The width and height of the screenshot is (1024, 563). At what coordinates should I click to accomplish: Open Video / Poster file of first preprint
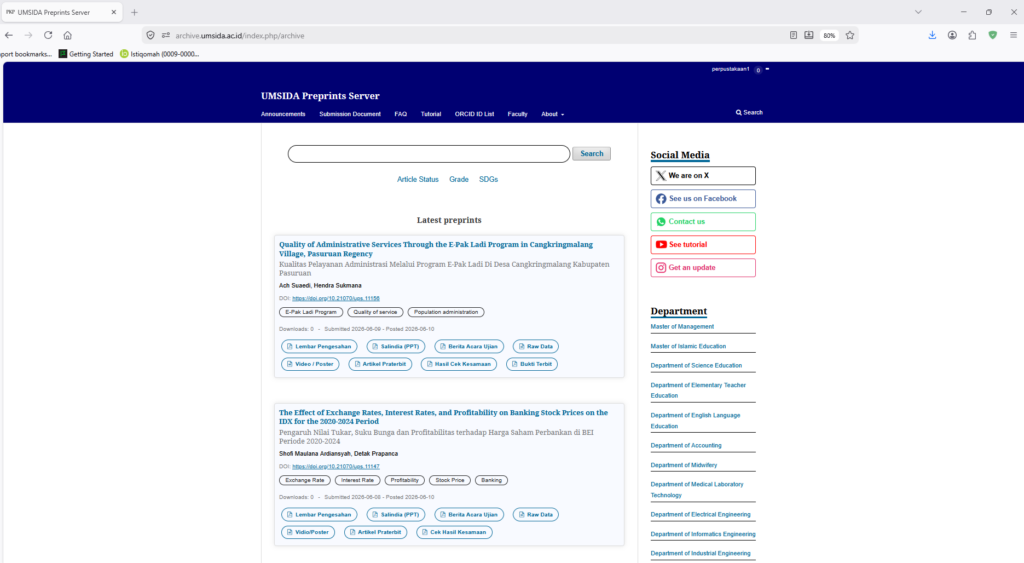310,364
